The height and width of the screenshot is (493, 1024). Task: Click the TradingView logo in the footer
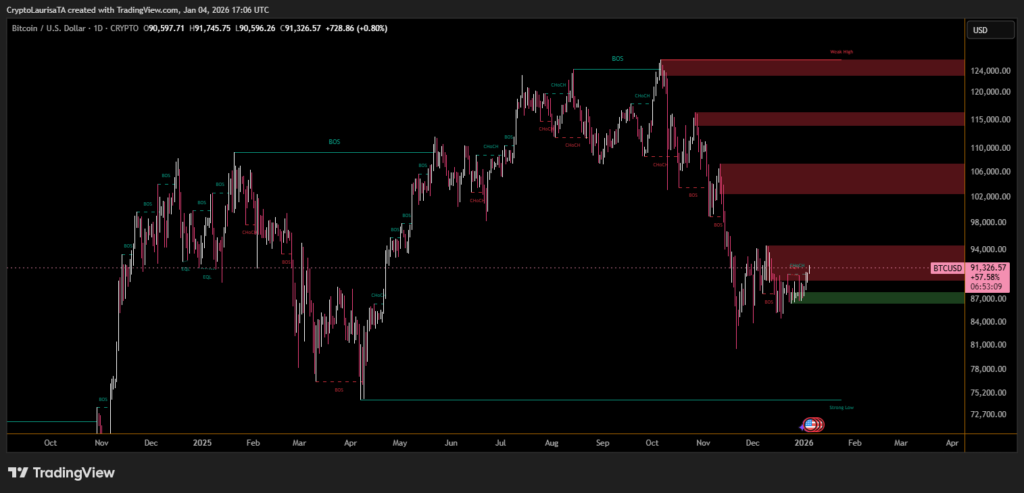tap(61, 472)
